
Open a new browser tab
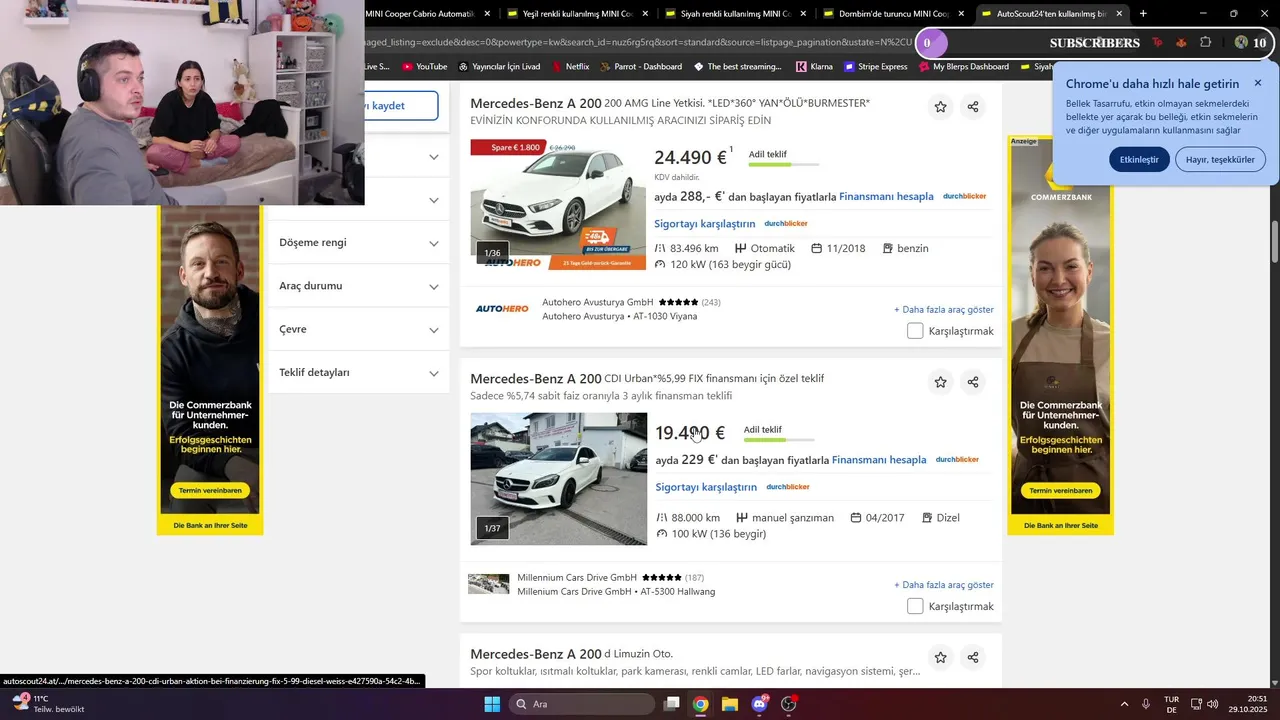[x=1143, y=14]
